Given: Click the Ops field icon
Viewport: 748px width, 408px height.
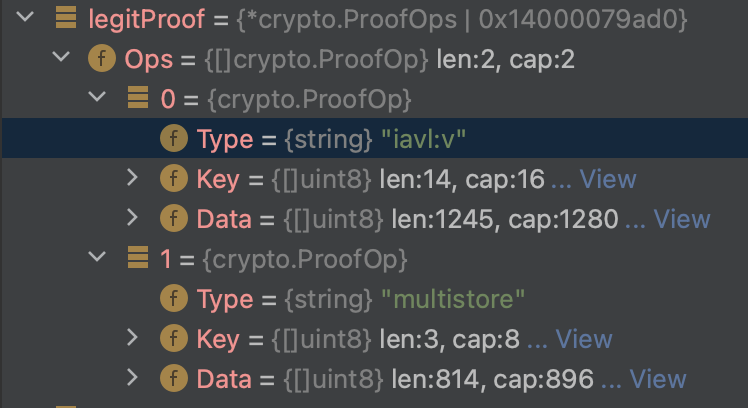Looking at the screenshot, I should click(x=101, y=59).
